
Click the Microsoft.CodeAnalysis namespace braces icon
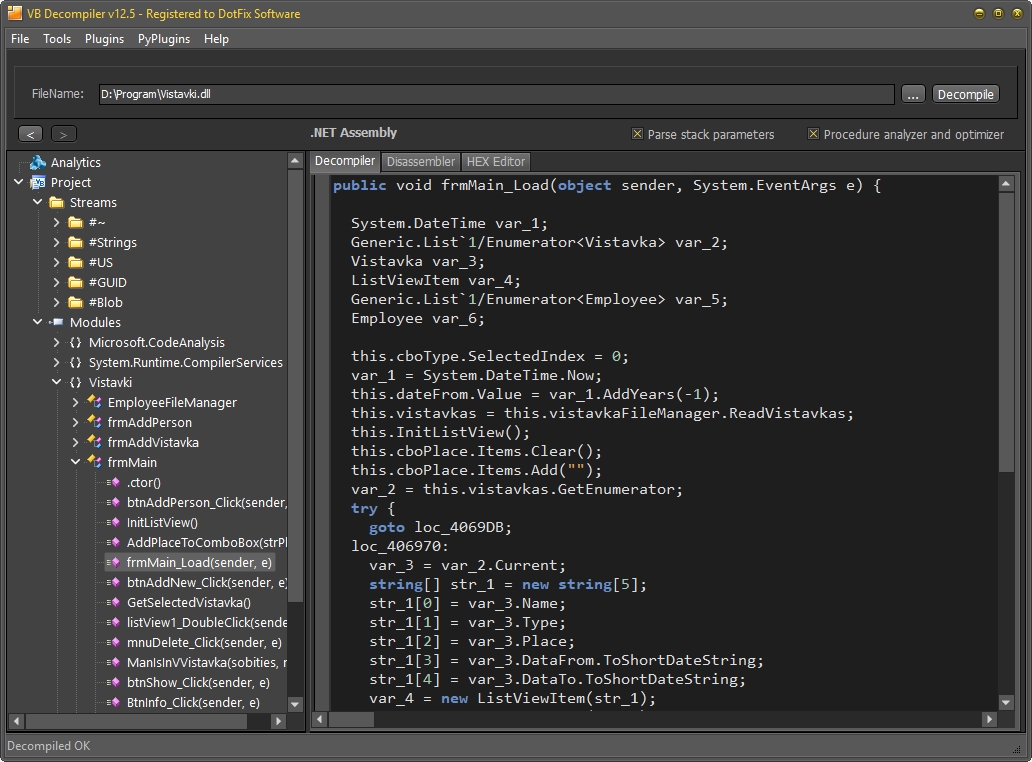pos(76,342)
